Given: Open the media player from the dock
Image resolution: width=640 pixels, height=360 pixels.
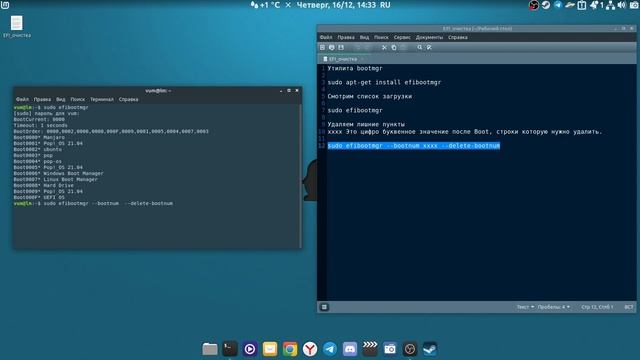Looking at the screenshot, I should 250,349.
